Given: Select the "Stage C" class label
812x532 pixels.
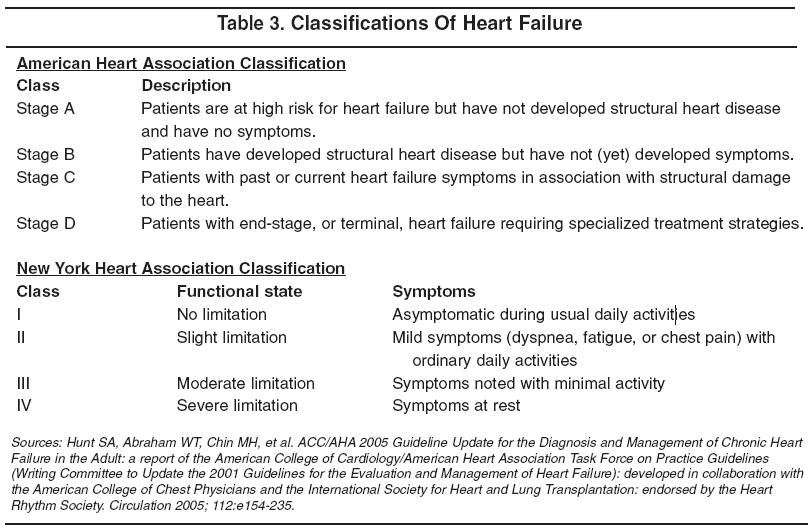Looking at the screenshot, I should [x=46, y=177].
